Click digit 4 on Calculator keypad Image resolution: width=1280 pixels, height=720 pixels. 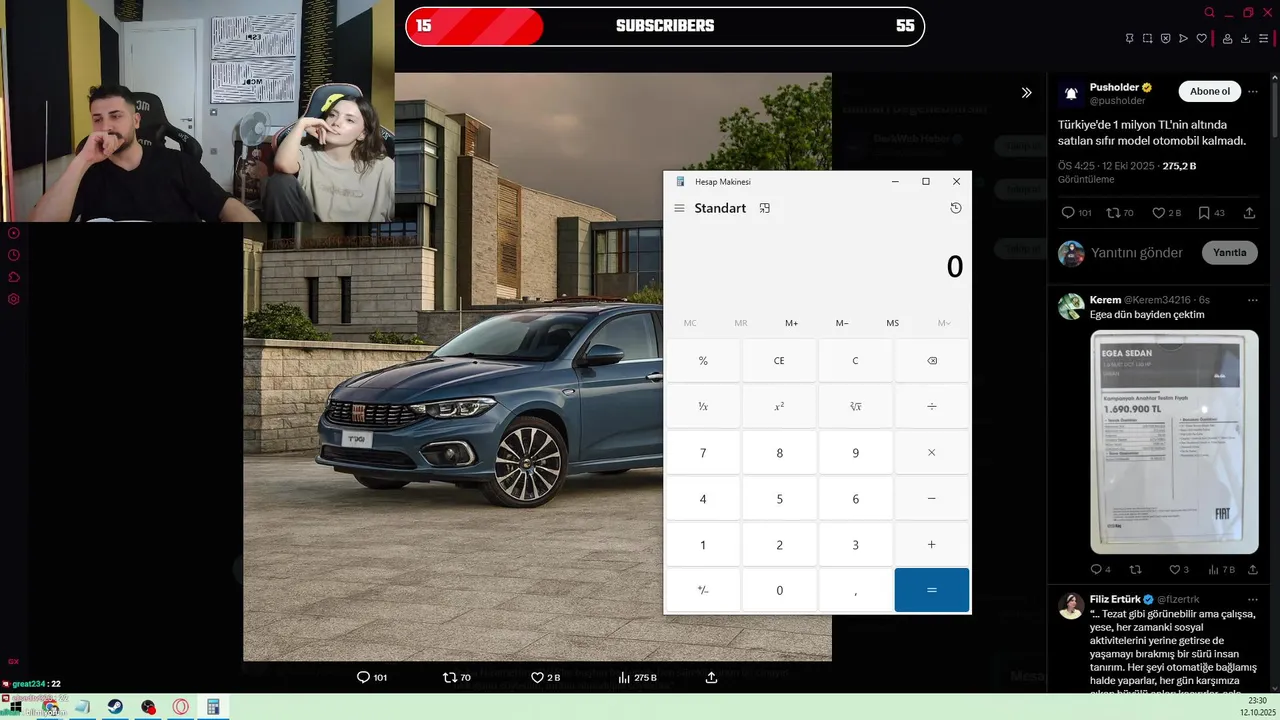703,499
